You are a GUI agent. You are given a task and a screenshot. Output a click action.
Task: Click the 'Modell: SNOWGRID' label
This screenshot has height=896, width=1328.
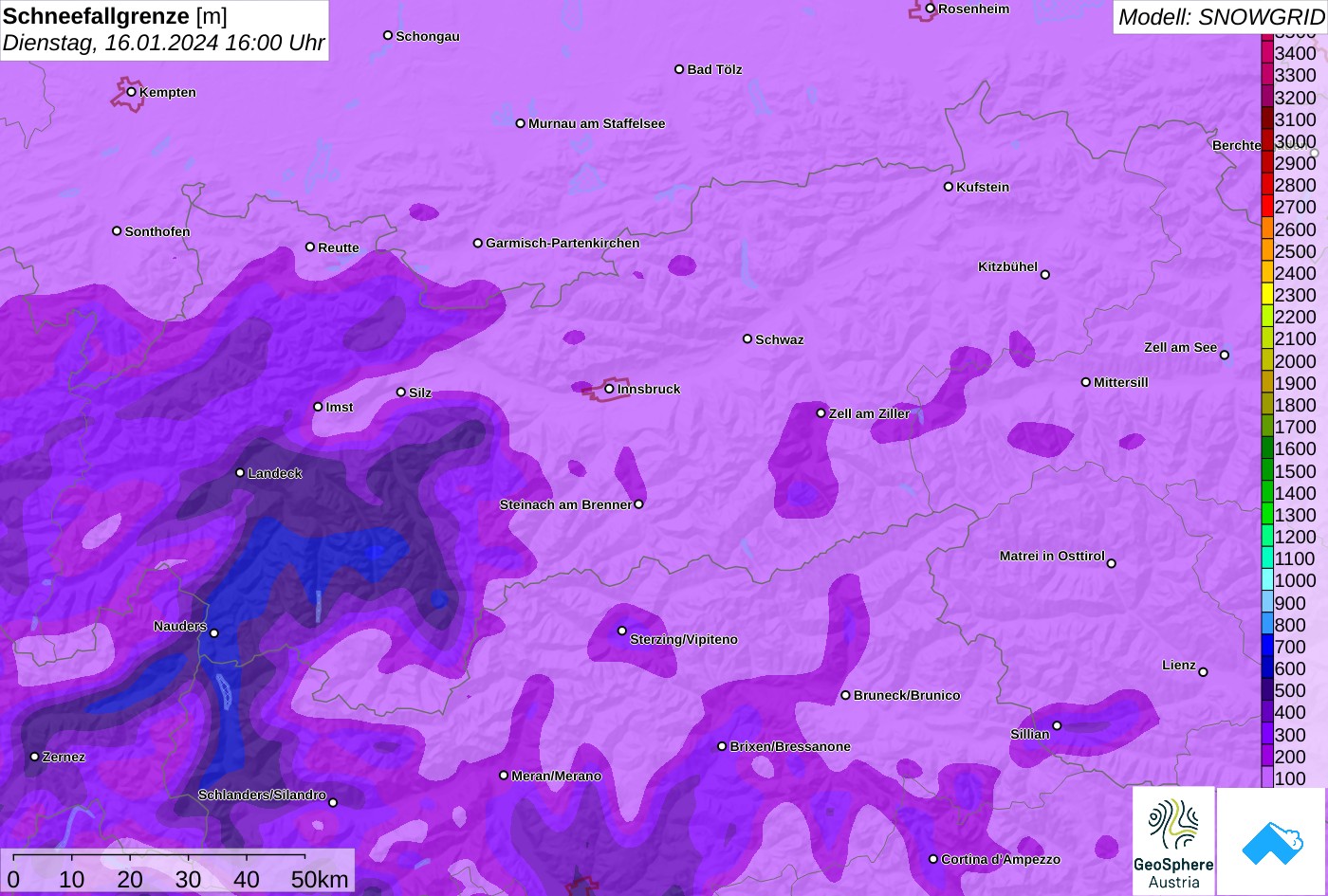coord(1221,16)
